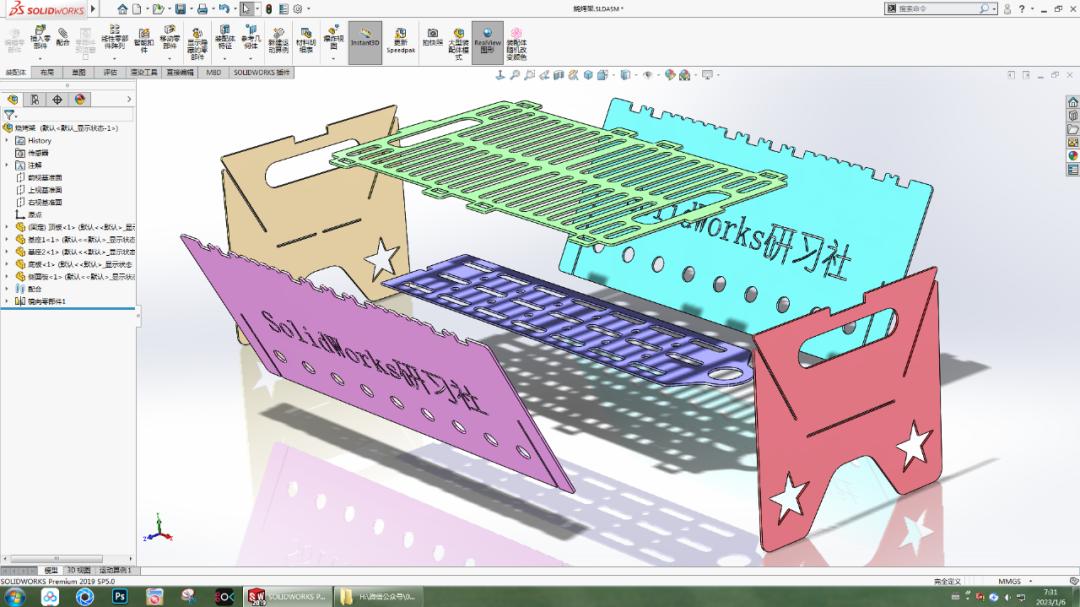Open the MMGS units dropdown

coord(1010,580)
